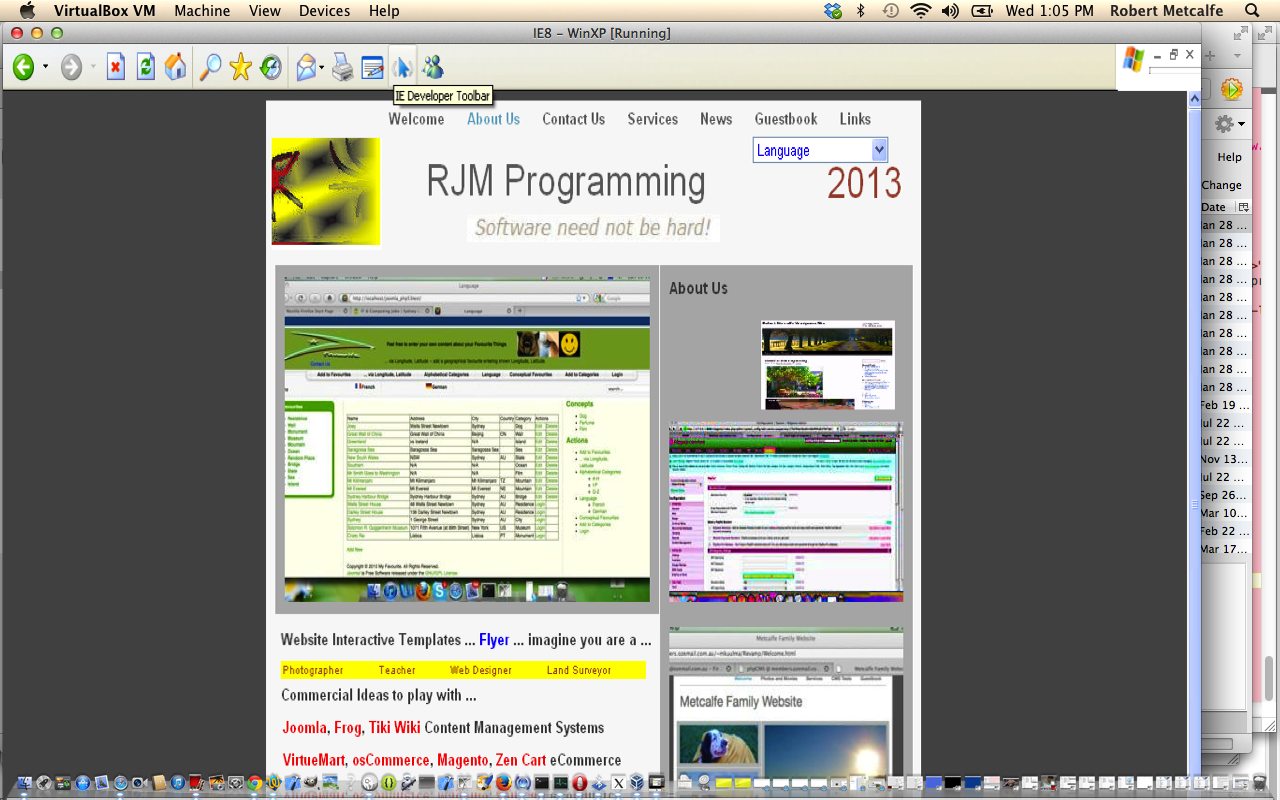Image resolution: width=1280 pixels, height=800 pixels.
Task: Click the Web Designer template link
Action: click(481, 670)
